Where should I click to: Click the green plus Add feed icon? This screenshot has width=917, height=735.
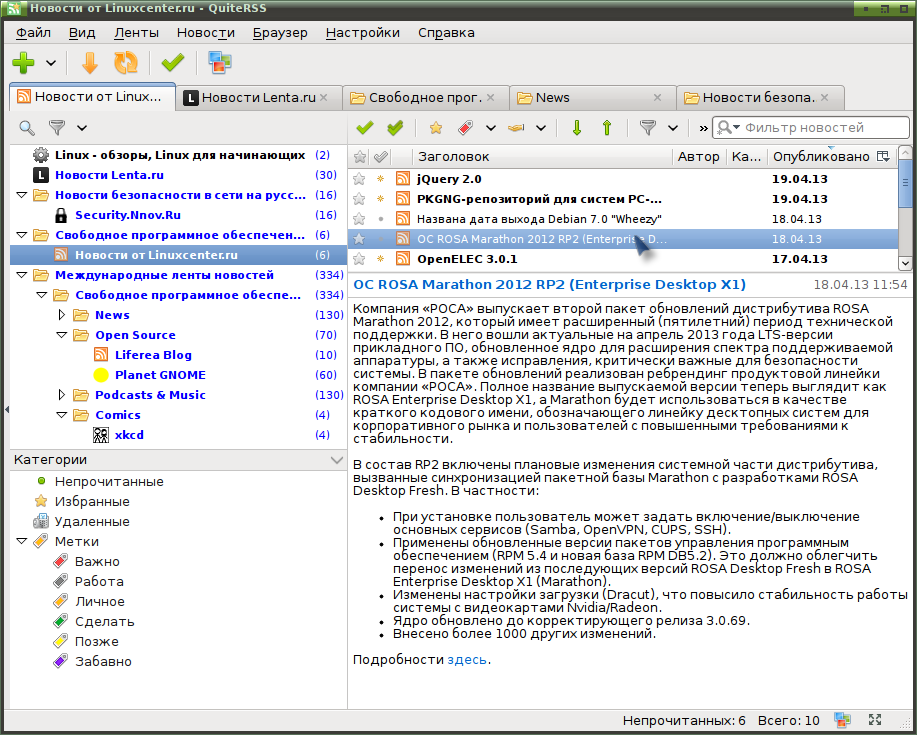tap(23, 63)
